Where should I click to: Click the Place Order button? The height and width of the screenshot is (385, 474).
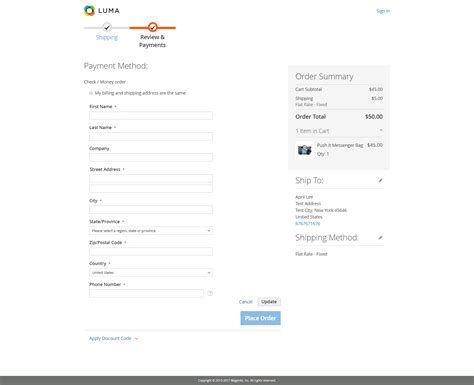(x=260, y=318)
